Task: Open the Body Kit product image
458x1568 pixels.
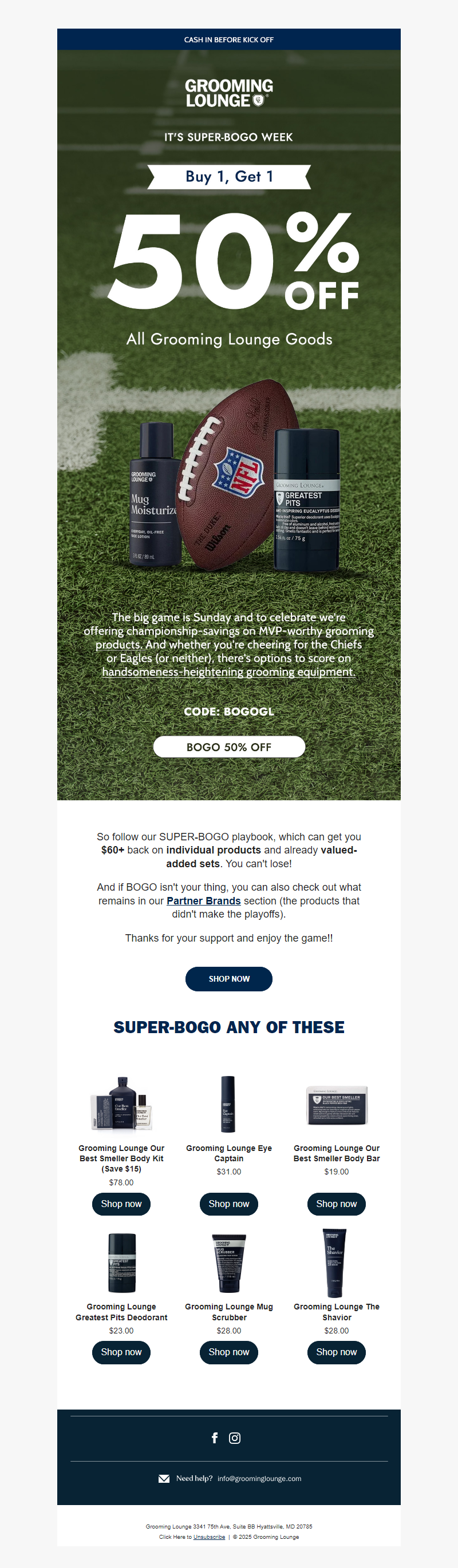Action: (121, 1103)
